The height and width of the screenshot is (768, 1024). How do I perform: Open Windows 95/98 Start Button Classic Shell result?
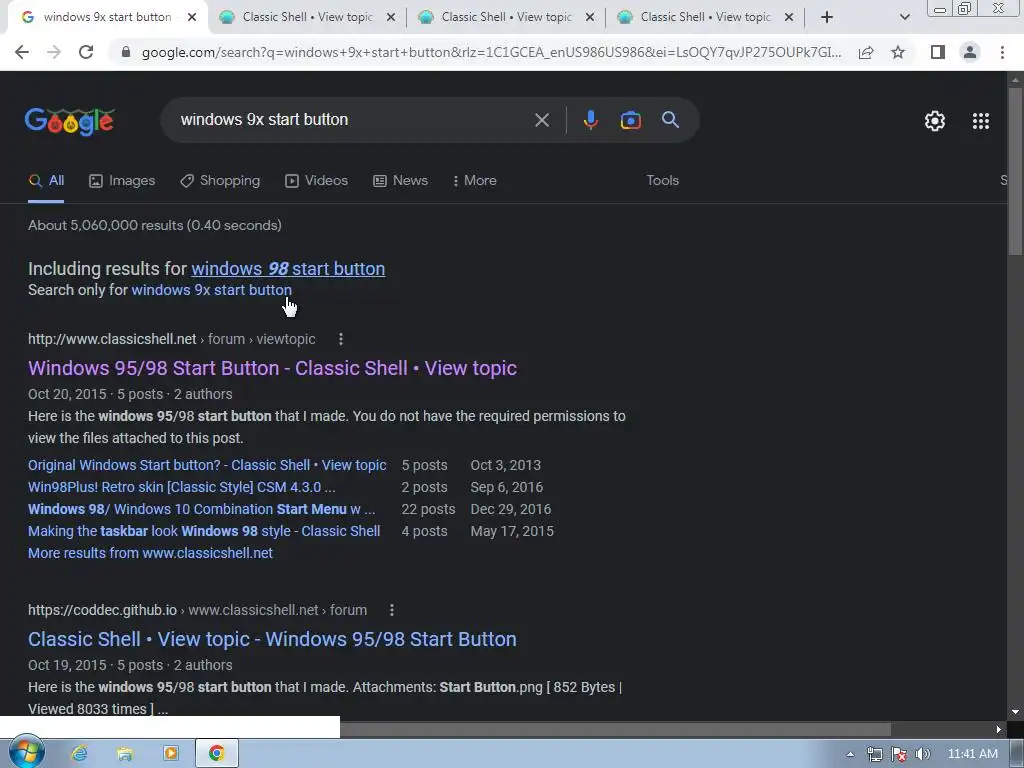[272, 368]
